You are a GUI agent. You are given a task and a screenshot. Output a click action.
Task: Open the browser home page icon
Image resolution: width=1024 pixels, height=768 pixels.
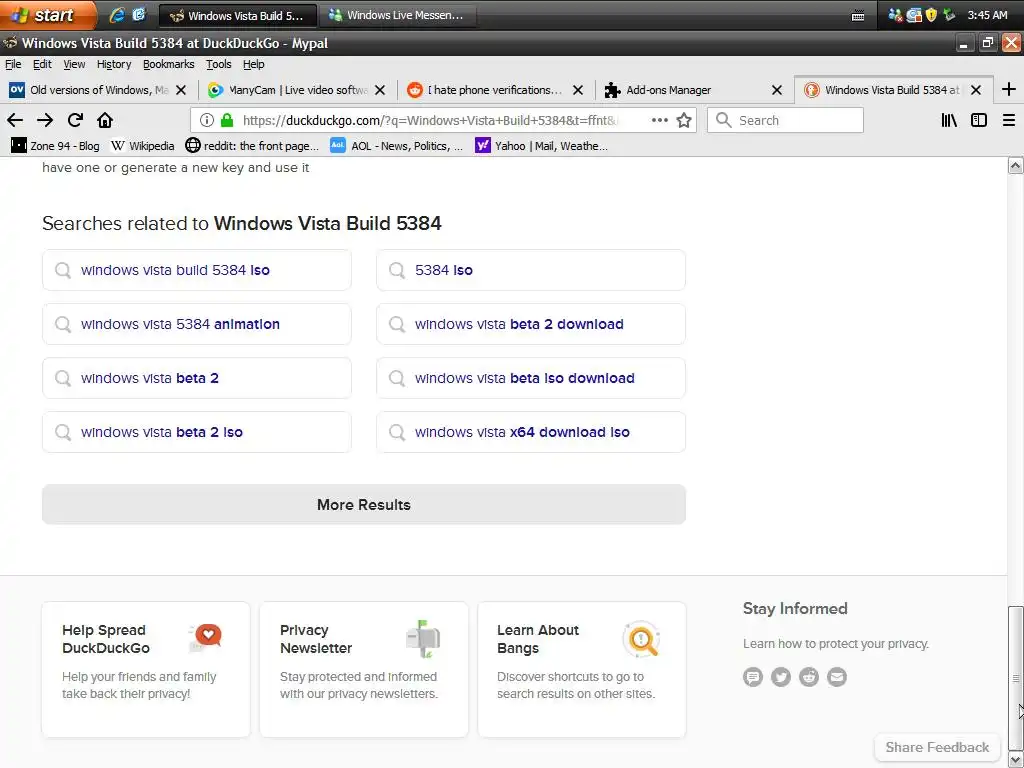coord(105,120)
